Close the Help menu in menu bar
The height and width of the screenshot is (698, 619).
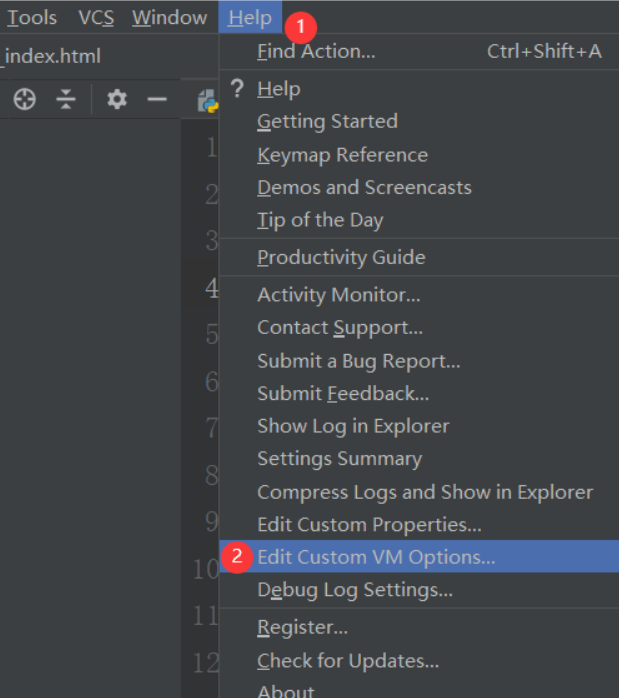[249, 18]
